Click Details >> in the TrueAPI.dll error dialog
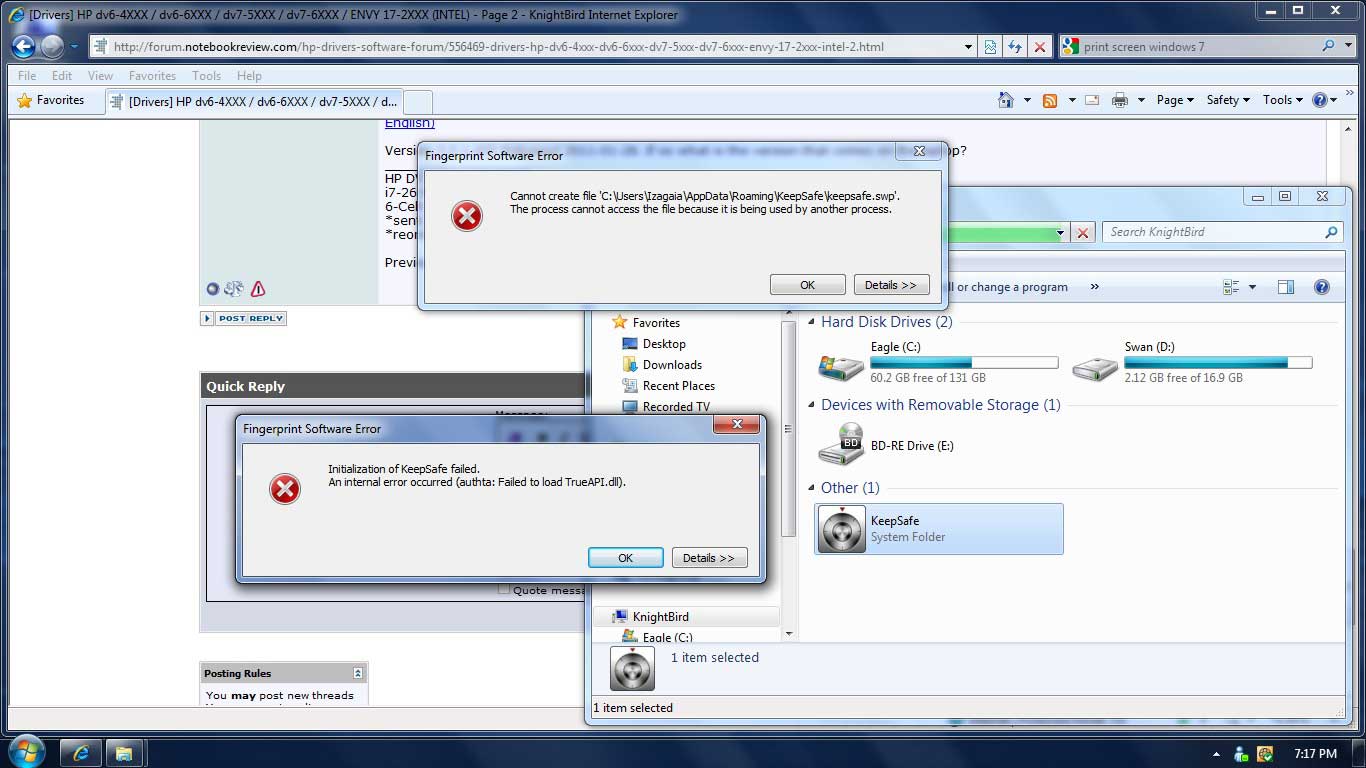The image size is (1366, 768). [709, 558]
